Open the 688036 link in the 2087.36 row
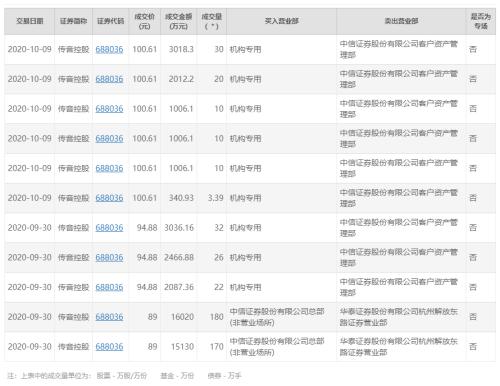The height and width of the screenshot is (386, 500). point(109,287)
